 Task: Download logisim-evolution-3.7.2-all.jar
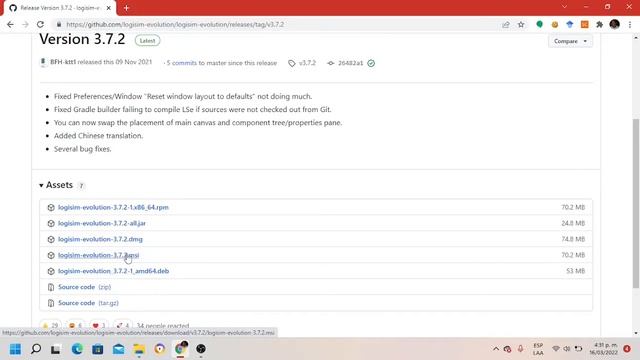pyautogui.click(x=102, y=223)
